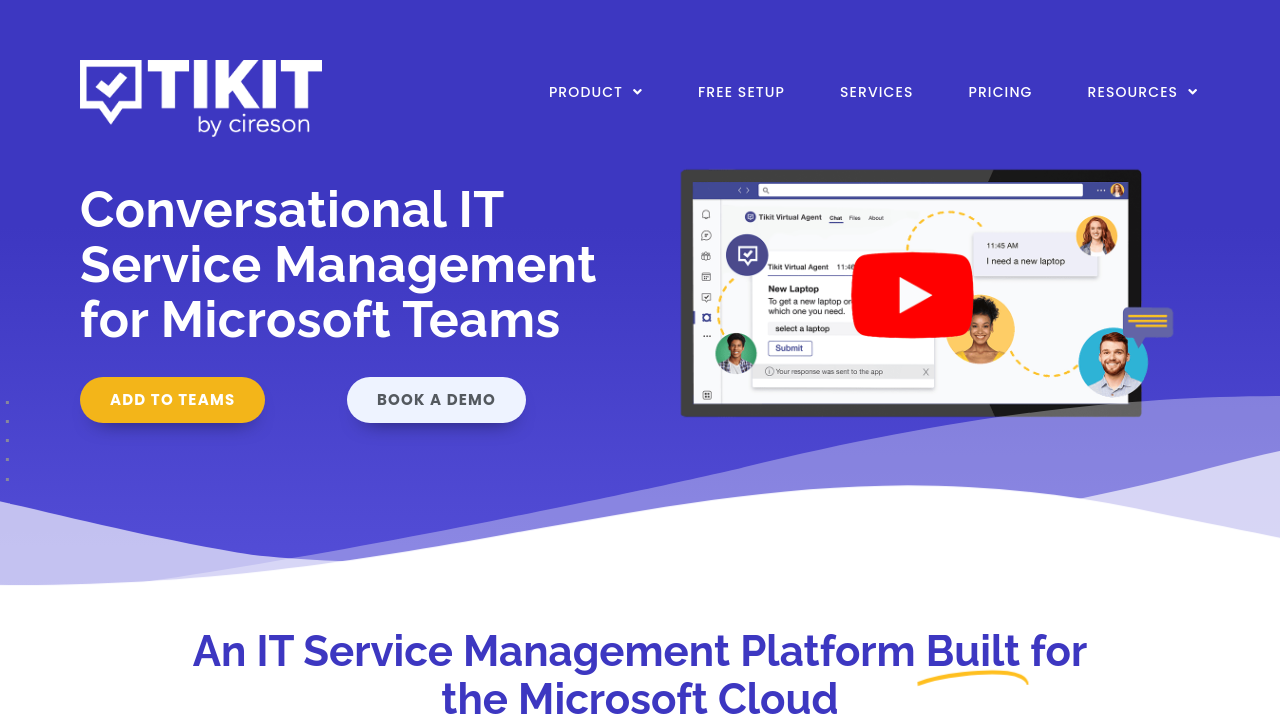
Task: Click the 'An IT Service Management Platform' heading
Action: [640, 675]
